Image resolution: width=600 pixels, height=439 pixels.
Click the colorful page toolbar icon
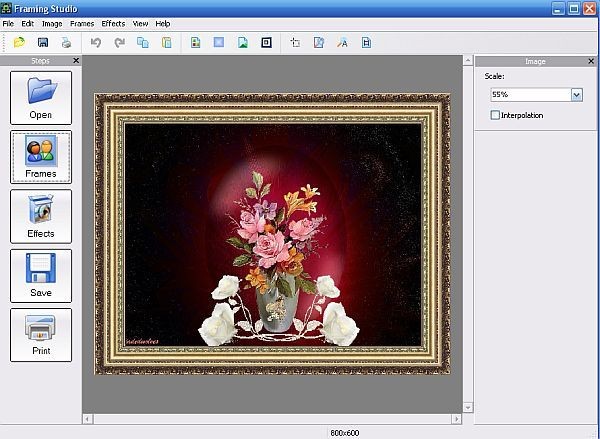(x=196, y=42)
